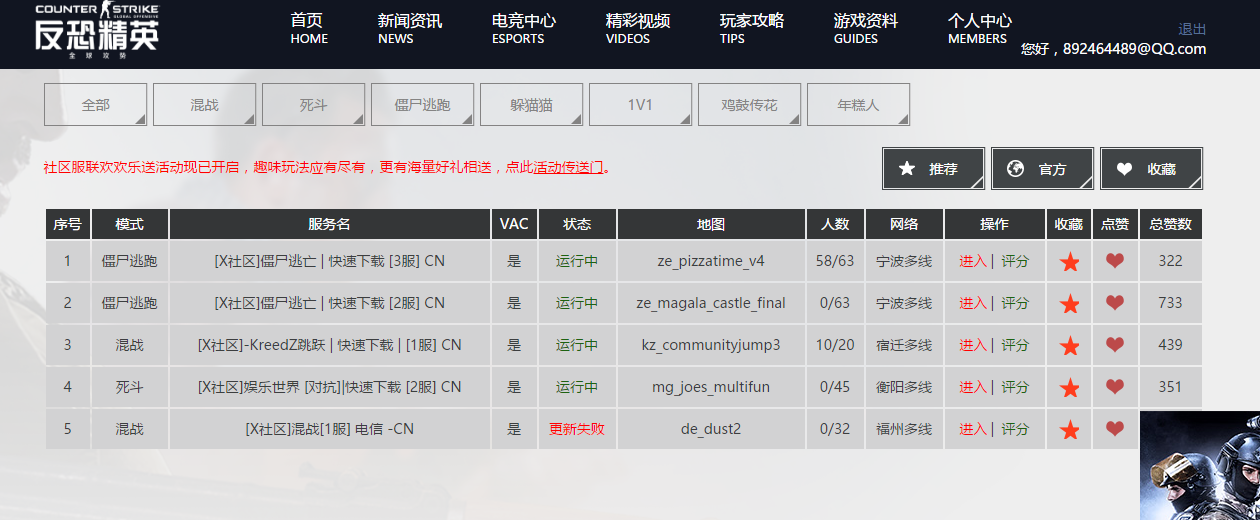This screenshot has height=520, width=1260.
Task: Click server name [X社区]僵尸逃亡 [2服] CN
Action: click(x=330, y=303)
